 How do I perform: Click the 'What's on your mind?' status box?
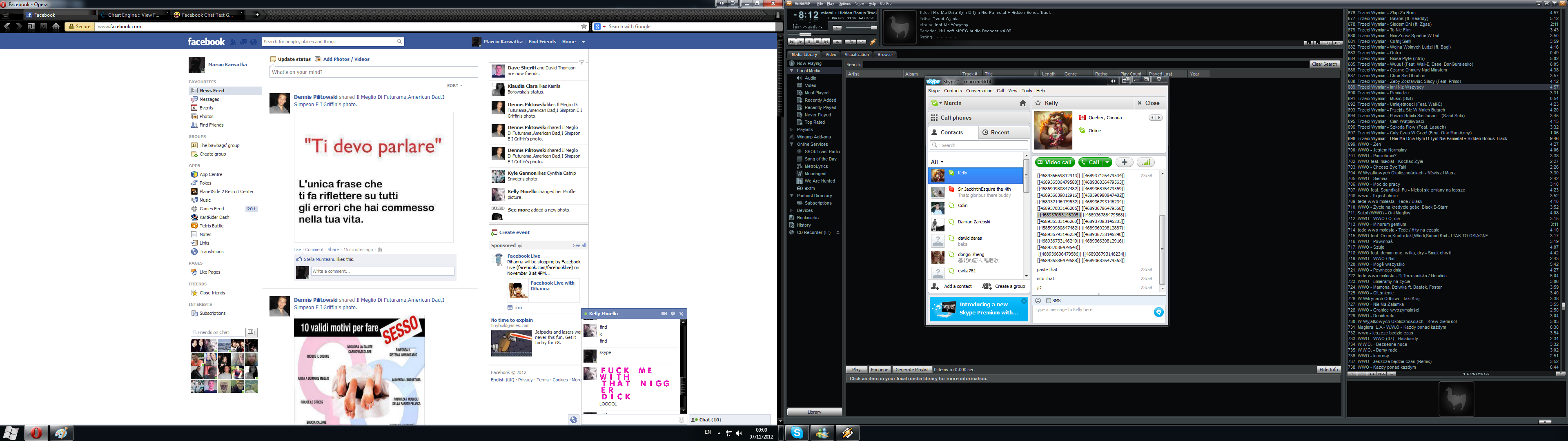point(374,72)
